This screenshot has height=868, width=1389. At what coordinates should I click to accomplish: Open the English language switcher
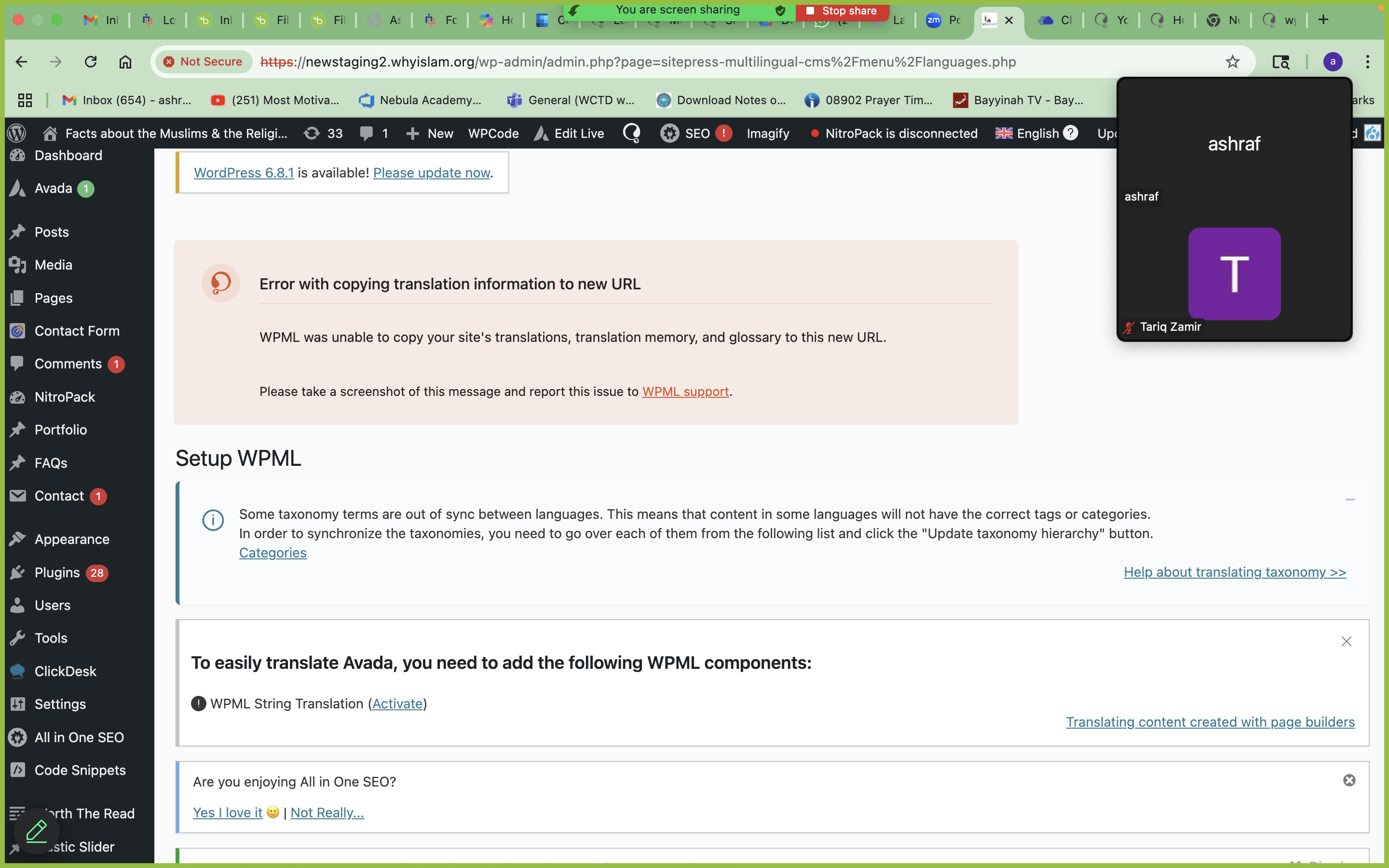point(1027,133)
